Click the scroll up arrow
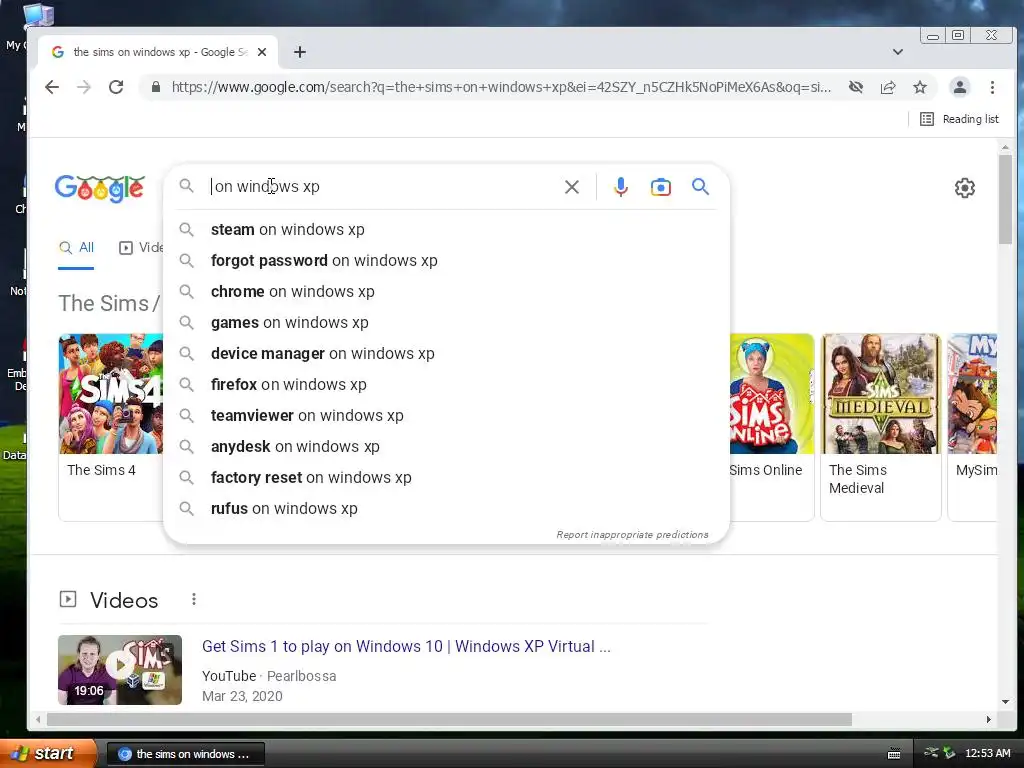Image resolution: width=1024 pixels, height=768 pixels. pos(1005,148)
